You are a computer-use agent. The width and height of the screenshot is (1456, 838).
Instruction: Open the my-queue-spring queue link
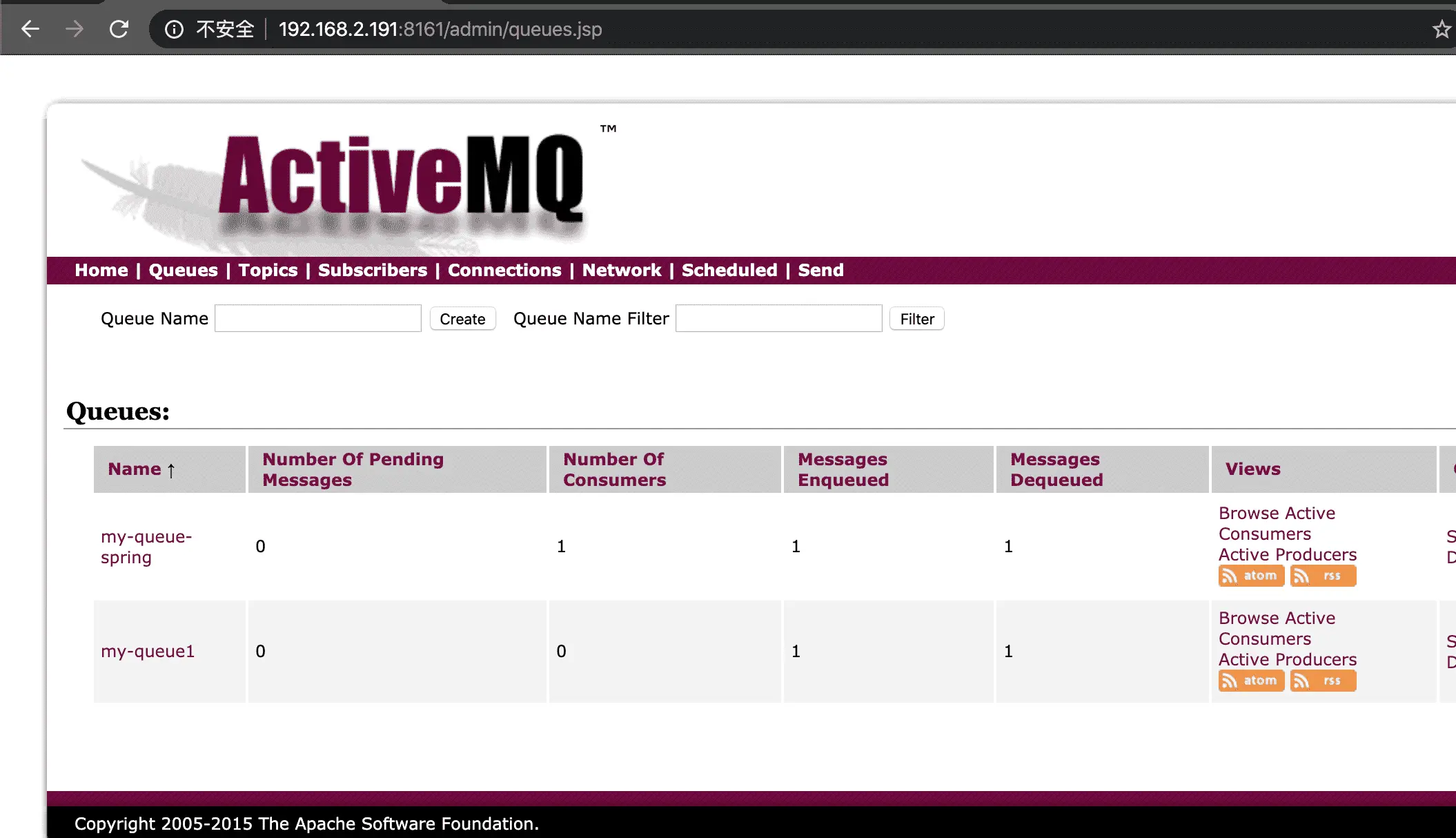(x=146, y=547)
